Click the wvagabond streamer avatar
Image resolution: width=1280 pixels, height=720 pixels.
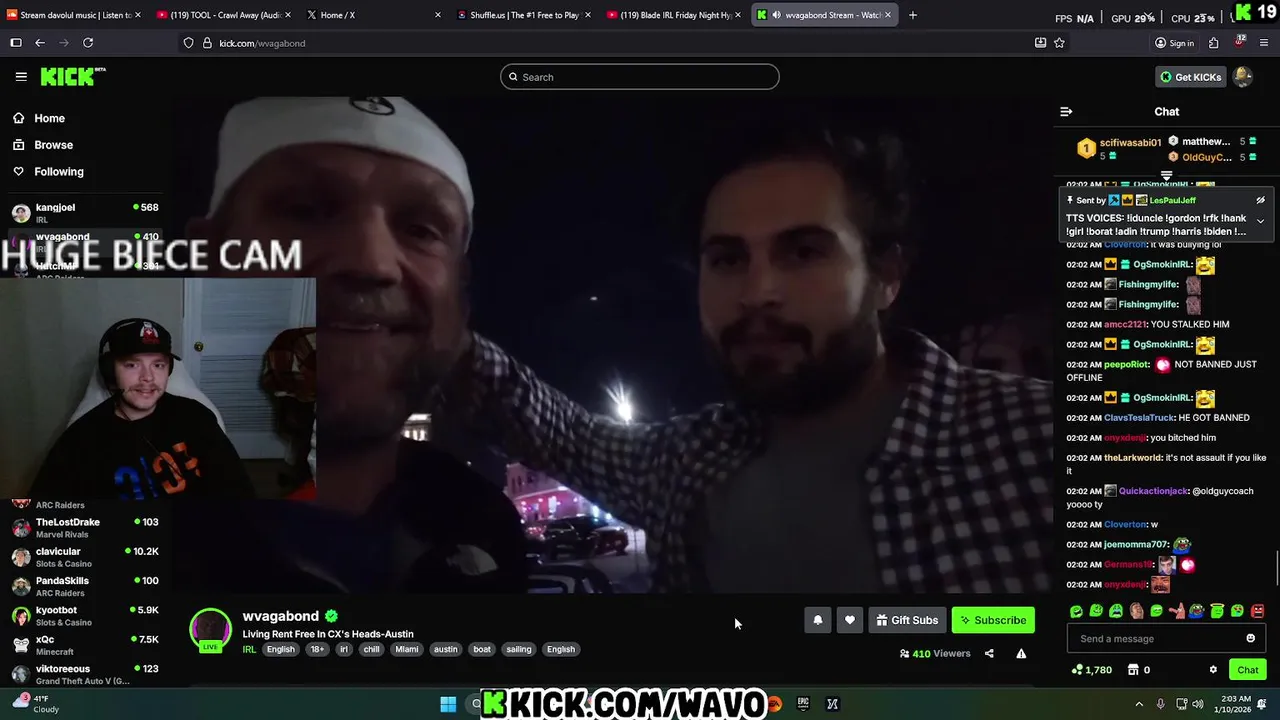[210, 629]
